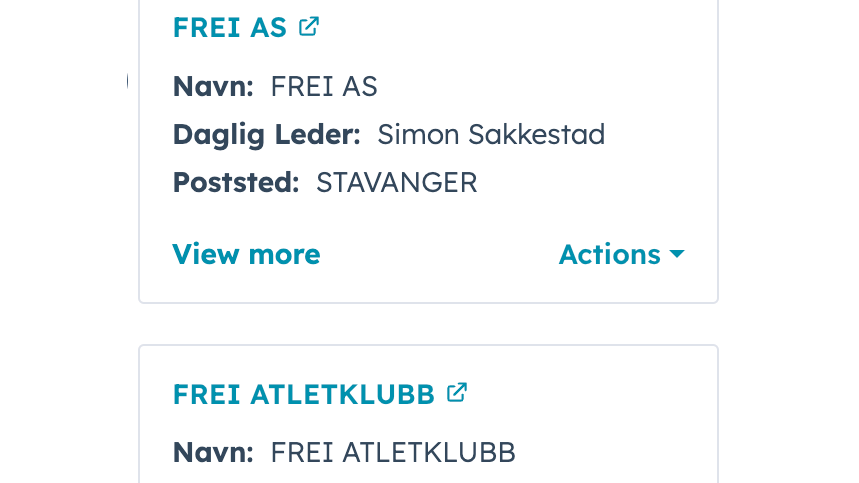Click View more on FREI AS card
The image size is (859, 483).
click(x=246, y=255)
